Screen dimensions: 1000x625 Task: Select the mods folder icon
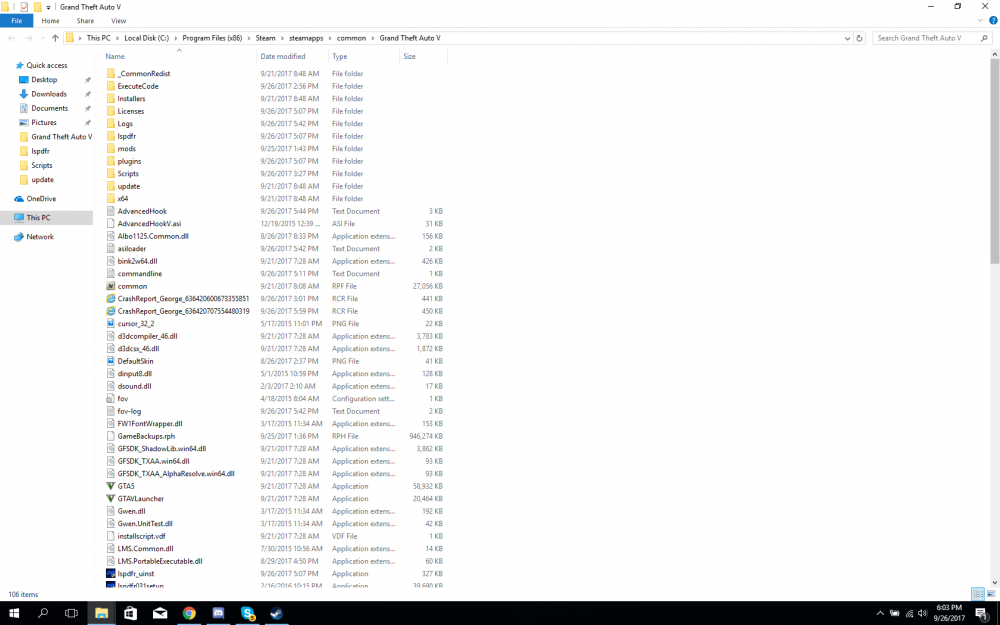click(x=110, y=149)
